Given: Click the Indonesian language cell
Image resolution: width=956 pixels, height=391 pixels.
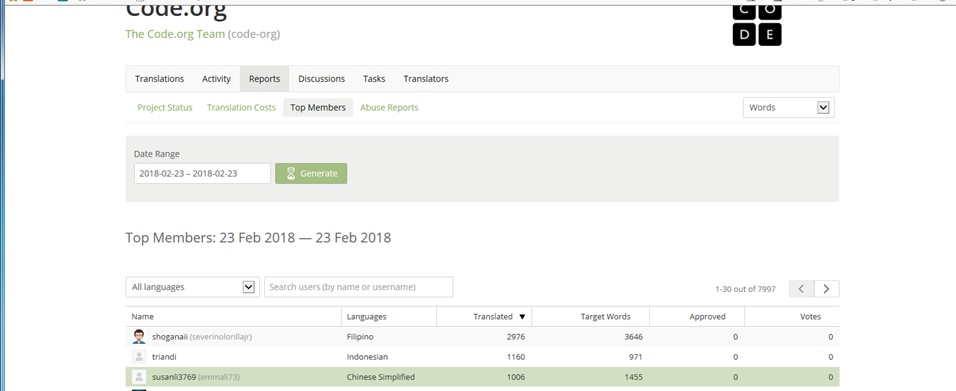Looking at the screenshot, I should tap(367, 357).
